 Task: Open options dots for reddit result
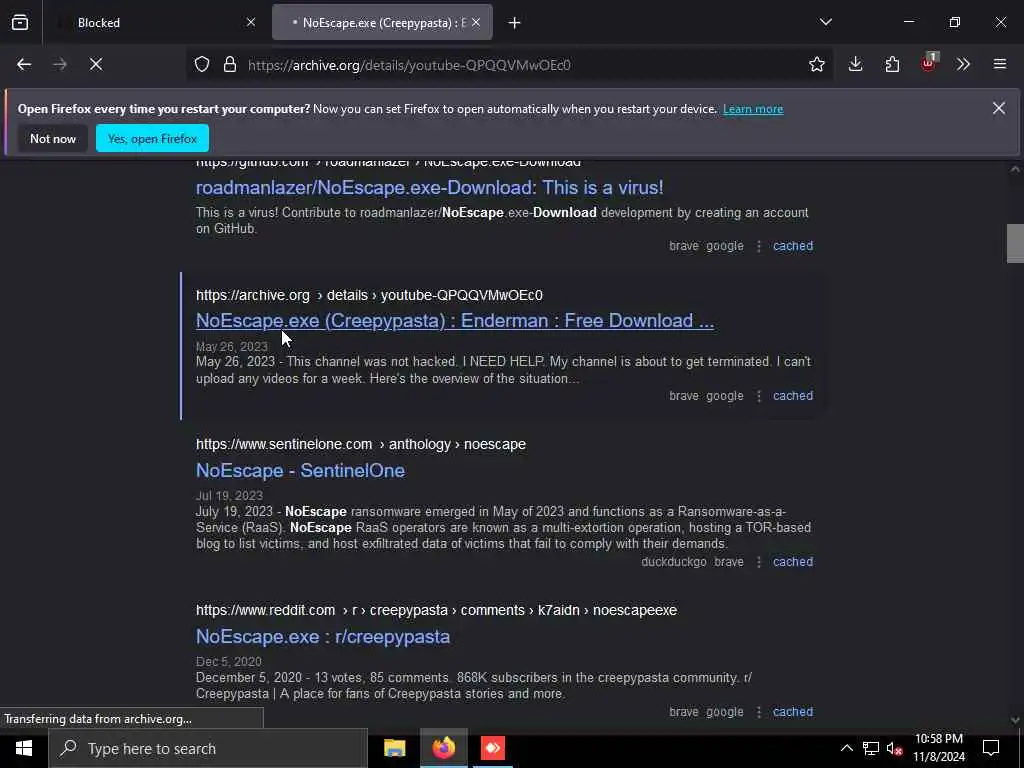[758, 712]
